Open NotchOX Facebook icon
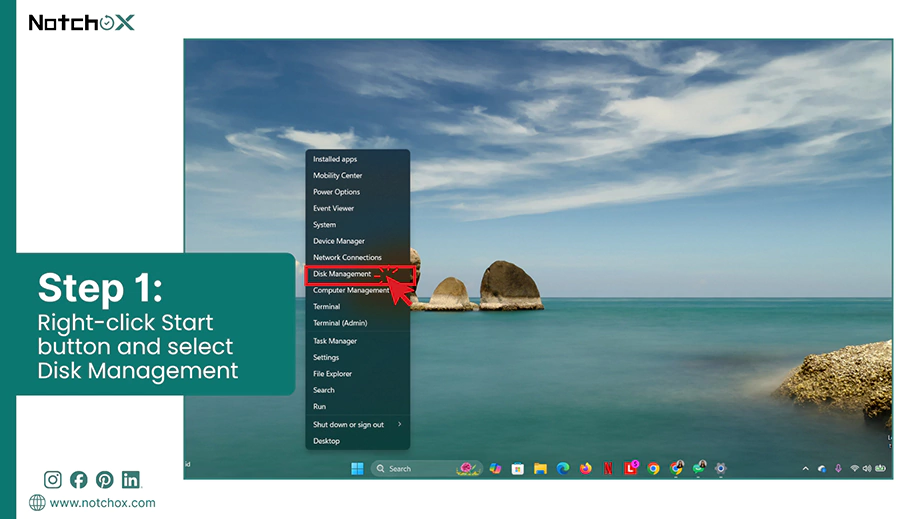 (x=79, y=480)
